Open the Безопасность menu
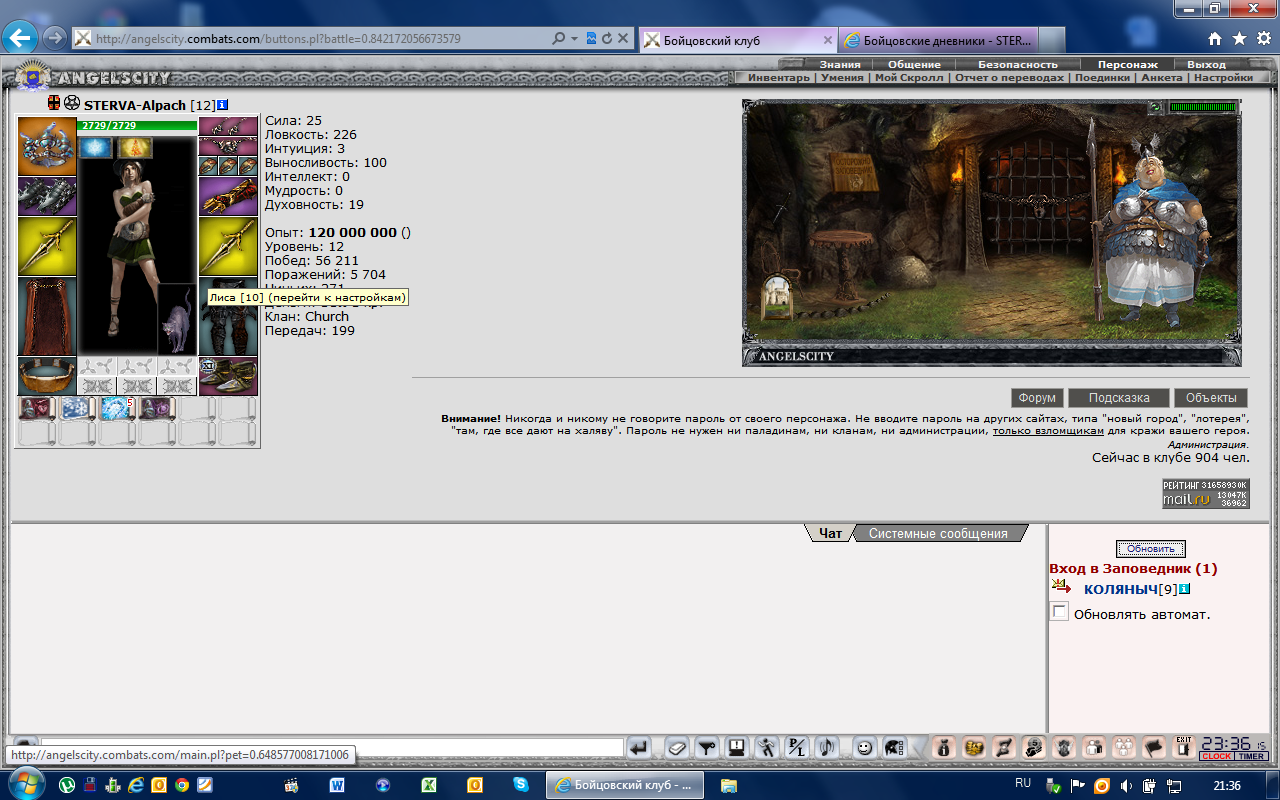1280x800 pixels. coord(1017,64)
